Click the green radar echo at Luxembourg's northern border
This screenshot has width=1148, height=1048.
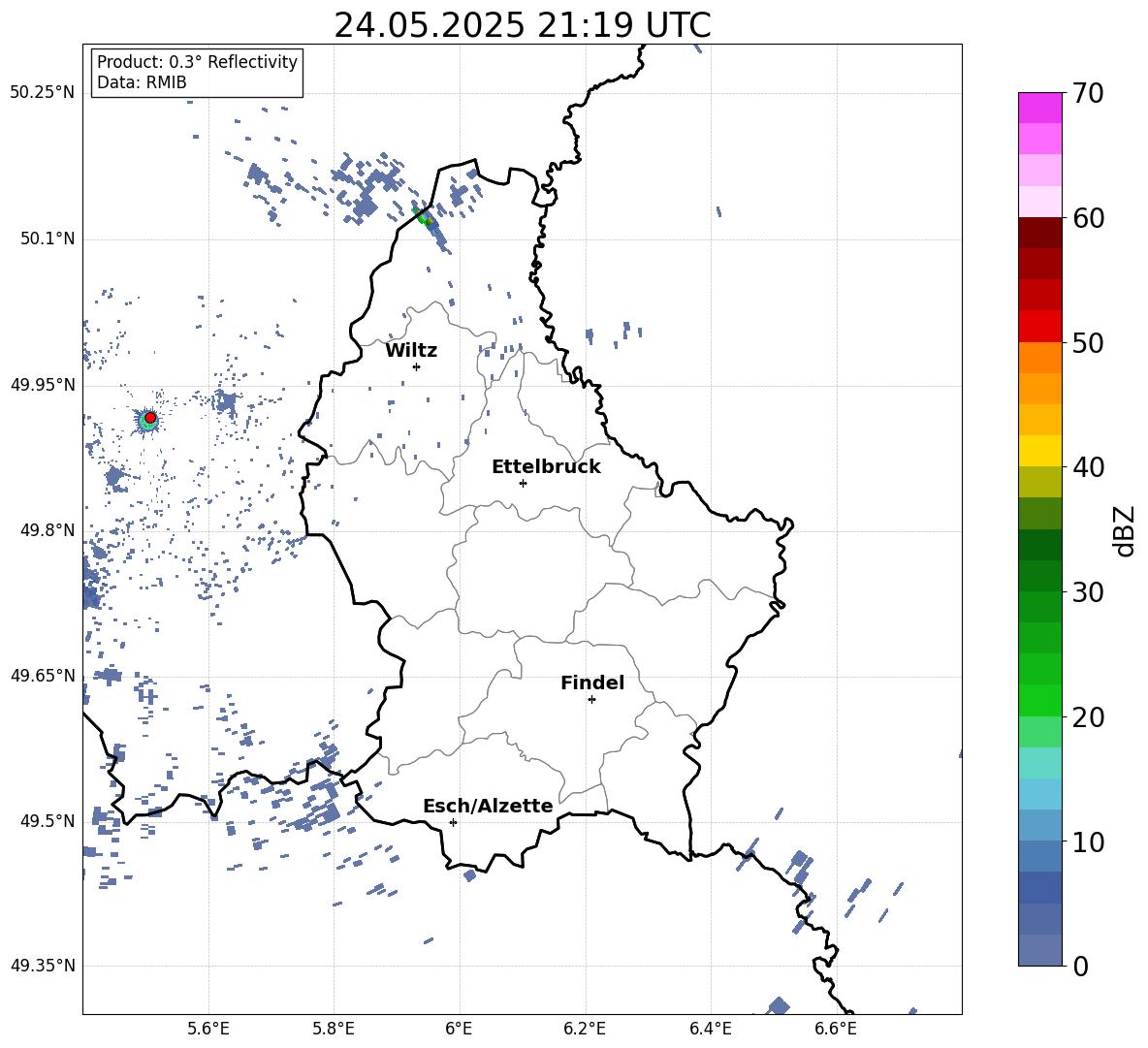[425, 217]
